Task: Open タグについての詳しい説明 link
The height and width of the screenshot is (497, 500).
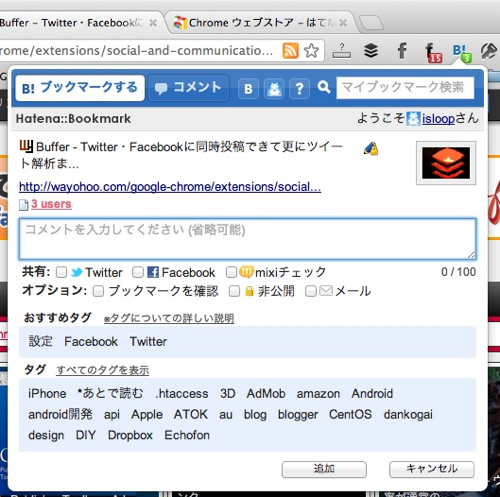Action: coord(169,319)
